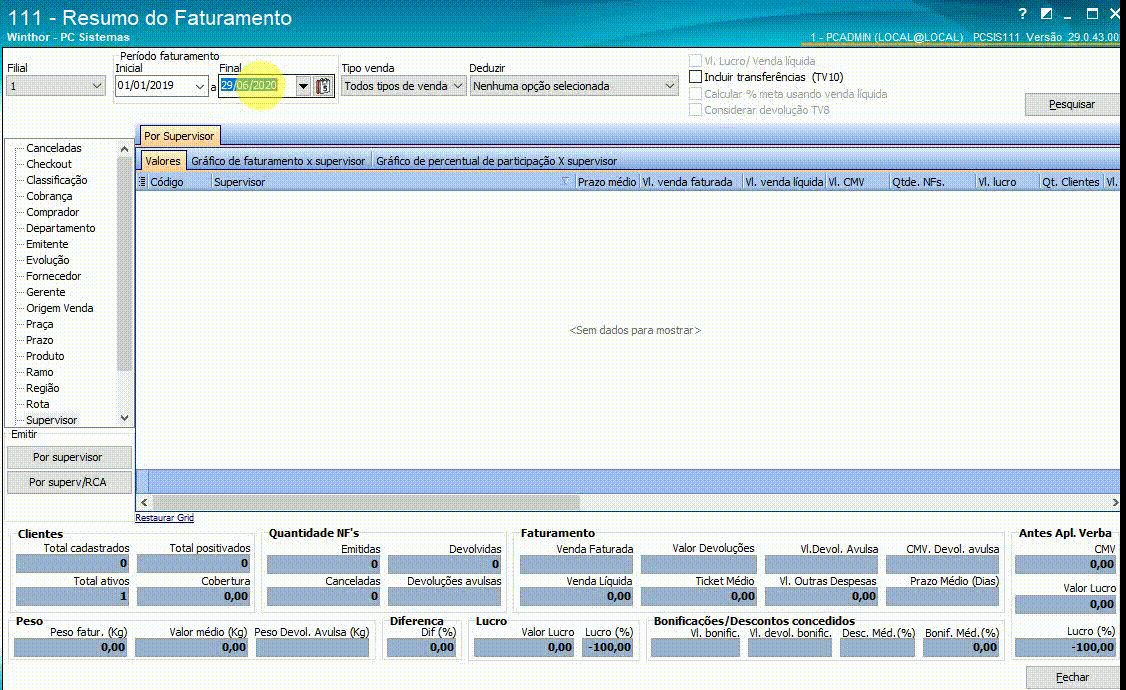This screenshot has width=1126, height=690.
Task: Open Gráfico de faturamento x supervisor tab
Action: [278, 161]
